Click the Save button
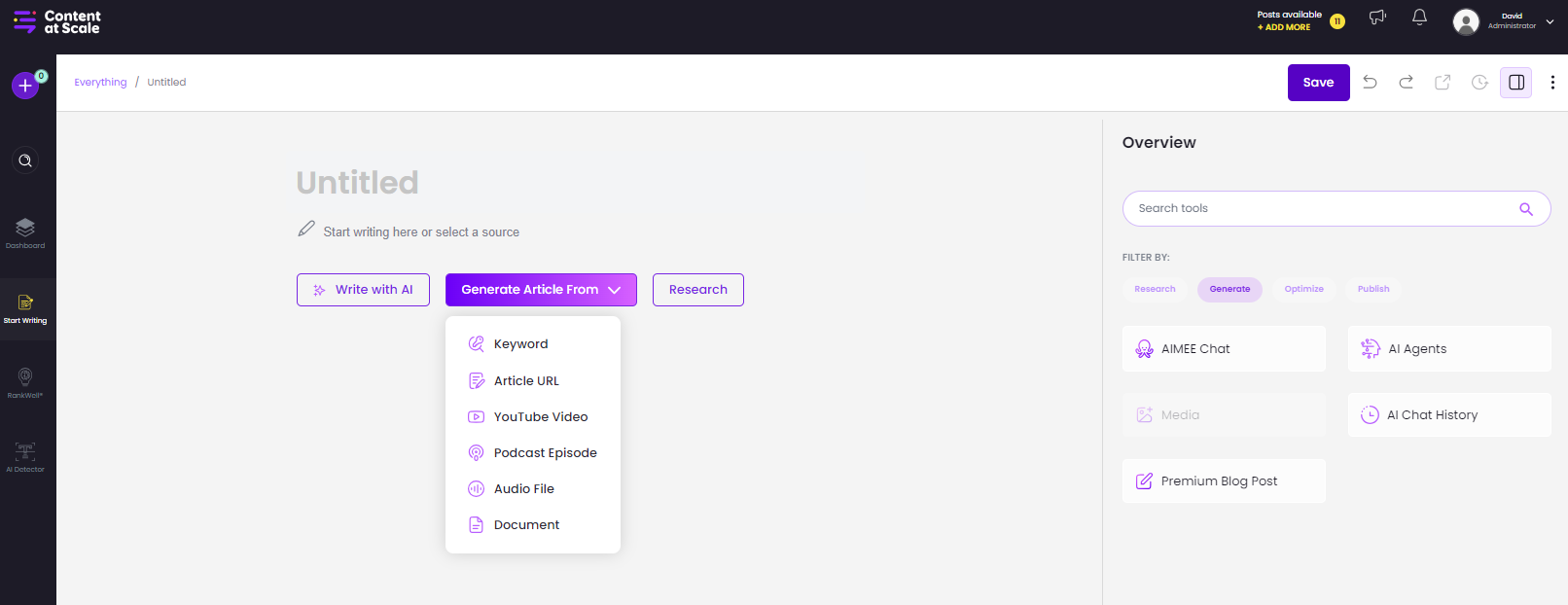Image resolution: width=1568 pixels, height=605 pixels. pos(1318,83)
